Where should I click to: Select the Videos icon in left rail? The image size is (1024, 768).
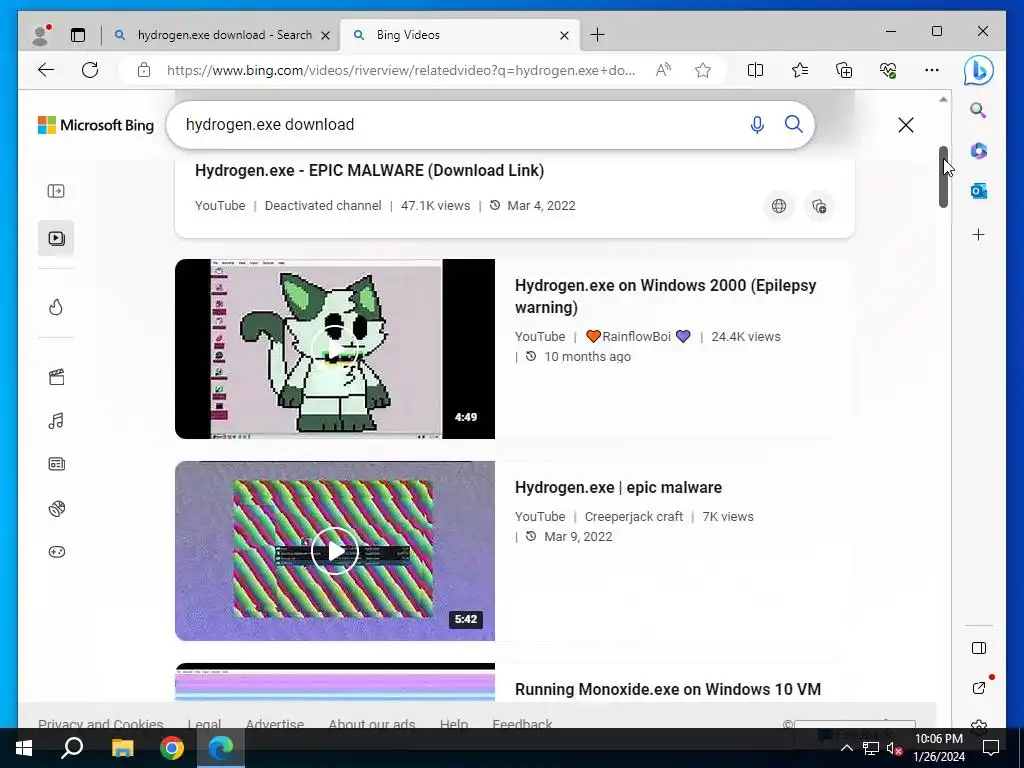[56, 238]
